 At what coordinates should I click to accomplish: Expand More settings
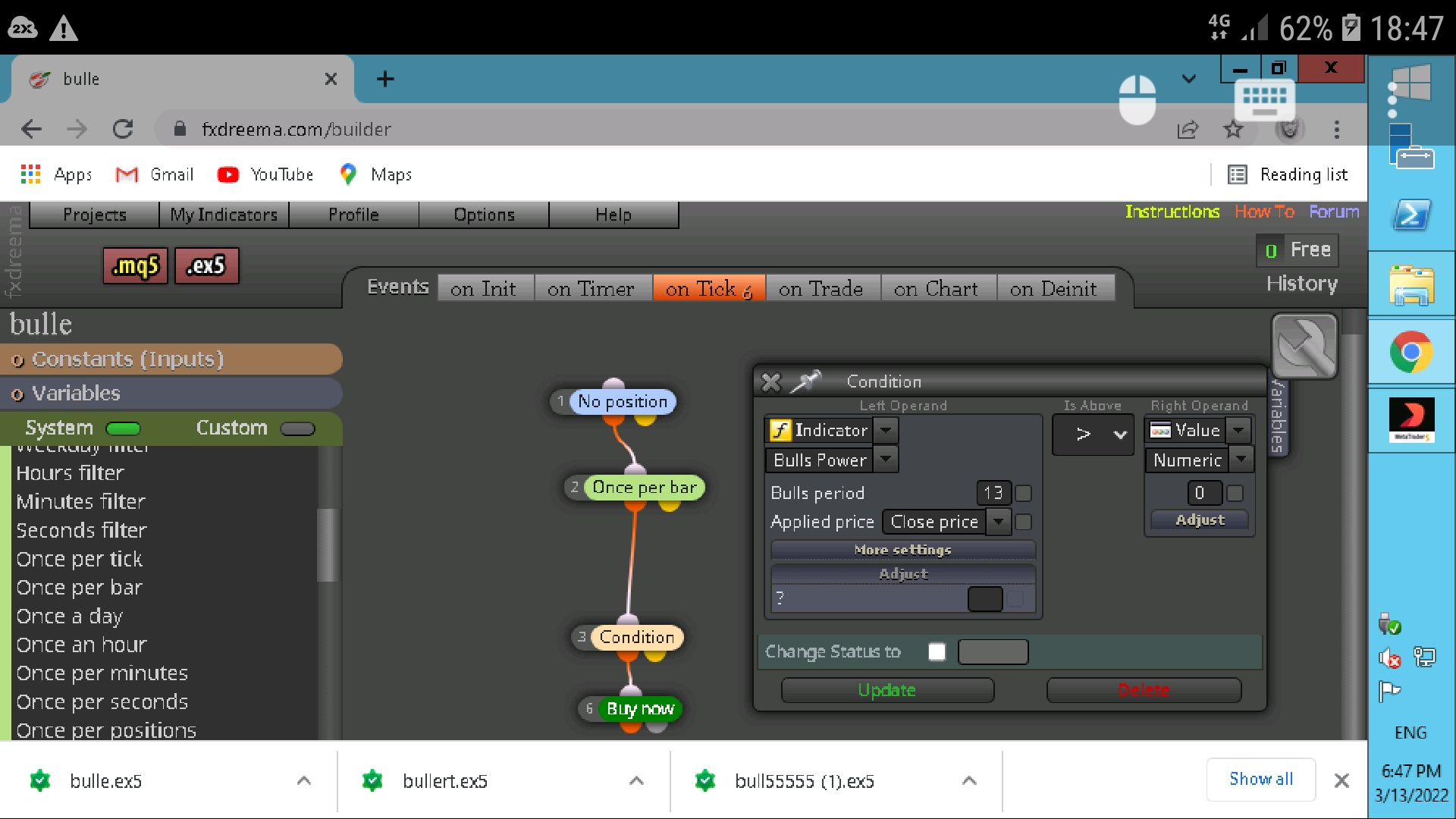[x=902, y=550]
